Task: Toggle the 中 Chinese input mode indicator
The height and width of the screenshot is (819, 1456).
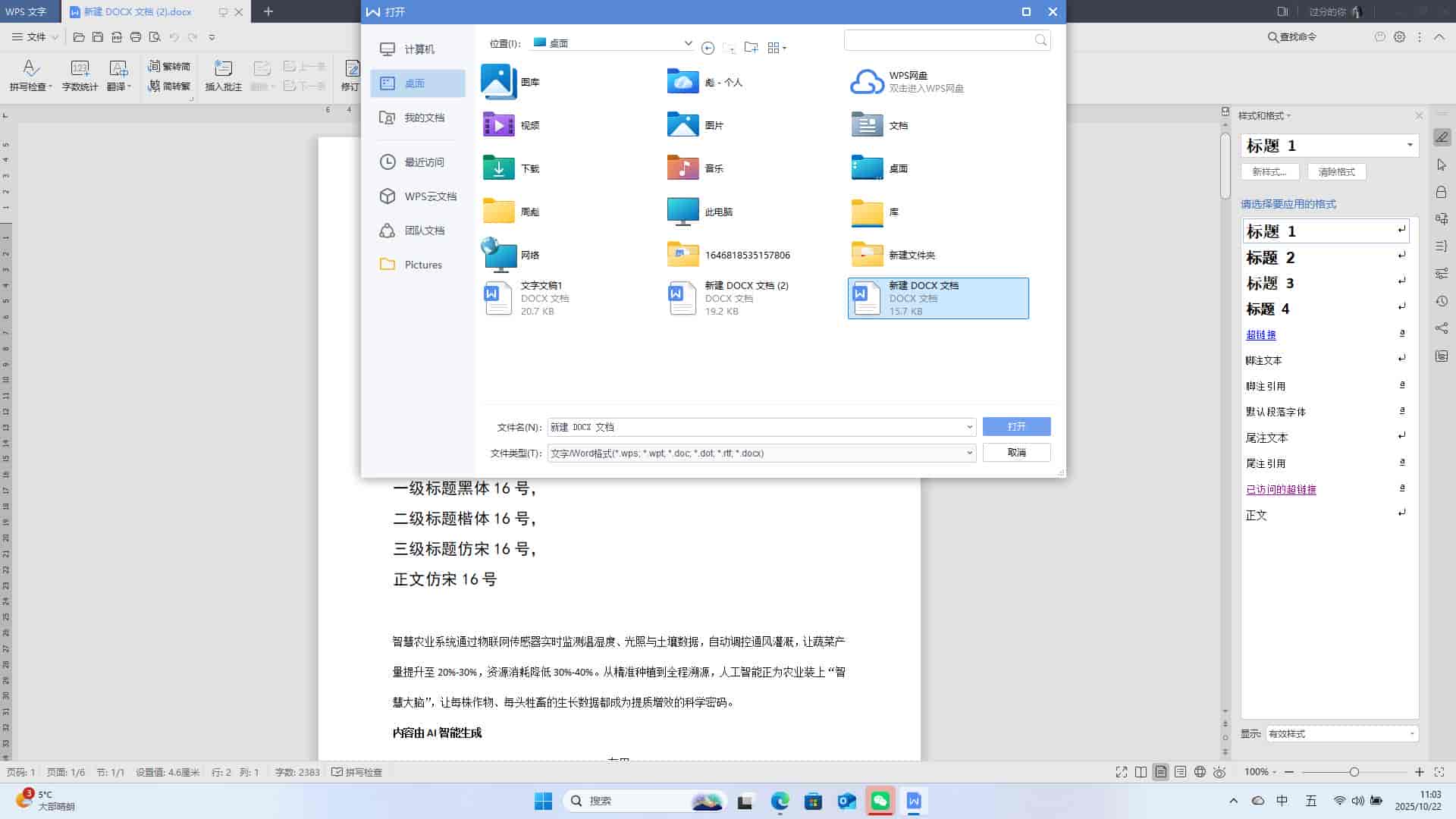Action: pyautogui.click(x=1282, y=801)
